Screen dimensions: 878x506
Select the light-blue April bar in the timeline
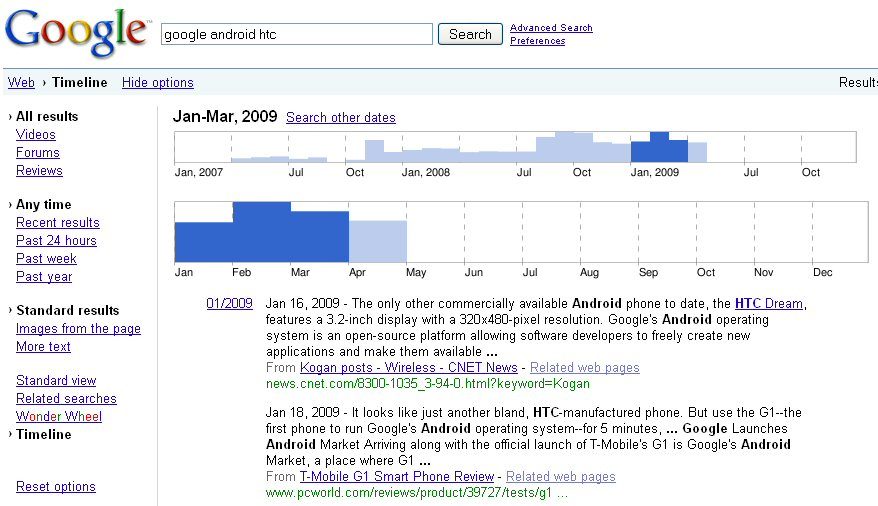(377, 241)
